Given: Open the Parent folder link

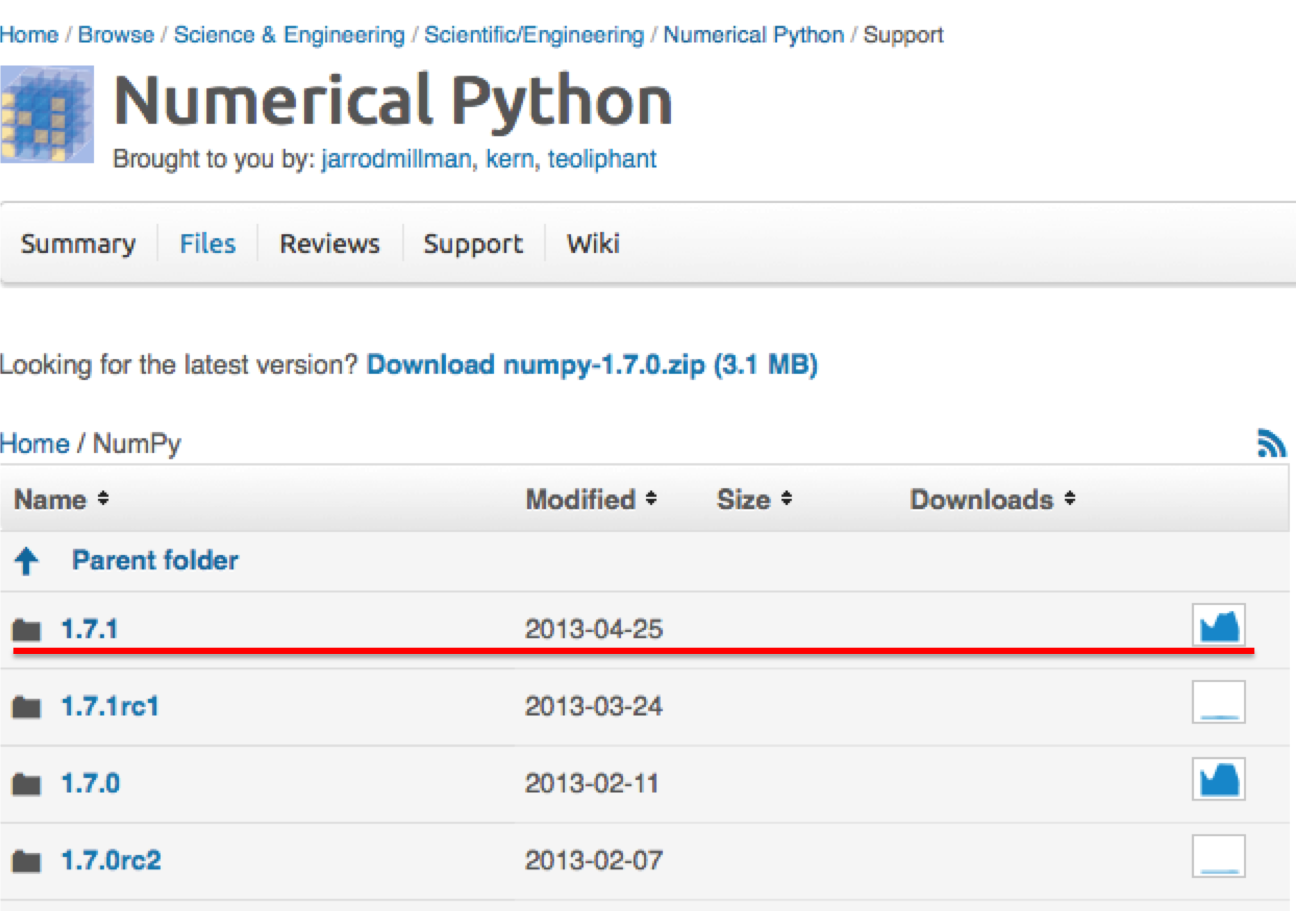Looking at the screenshot, I should 155,560.
